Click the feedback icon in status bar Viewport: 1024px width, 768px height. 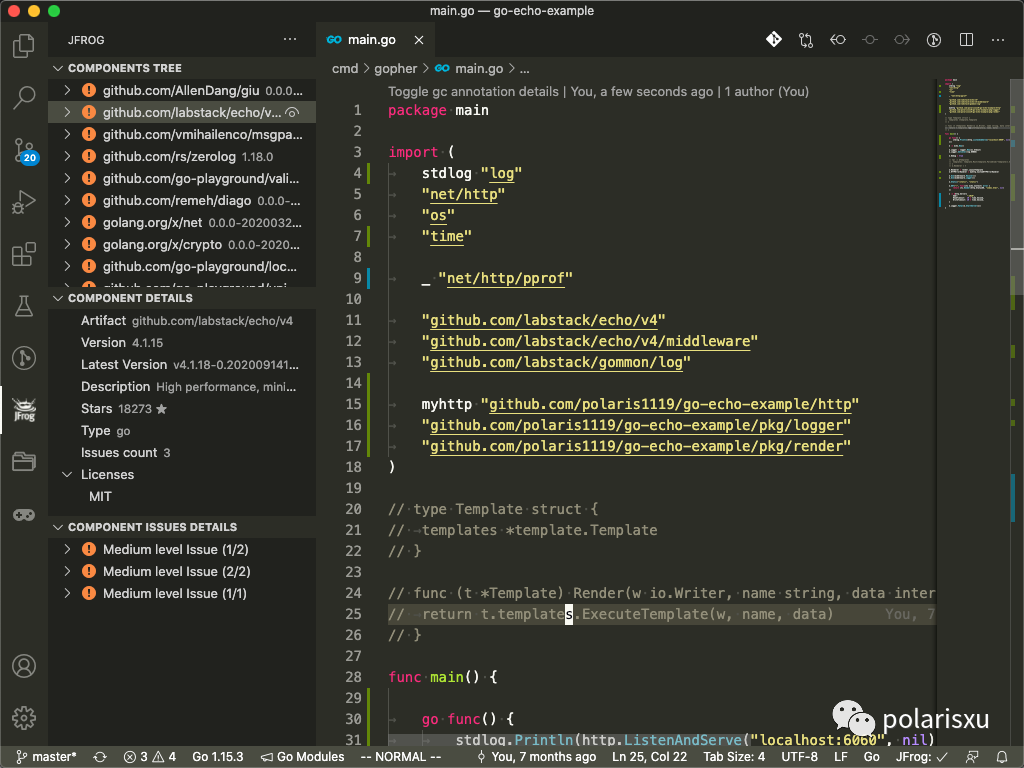pyautogui.click(x=972, y=757)
